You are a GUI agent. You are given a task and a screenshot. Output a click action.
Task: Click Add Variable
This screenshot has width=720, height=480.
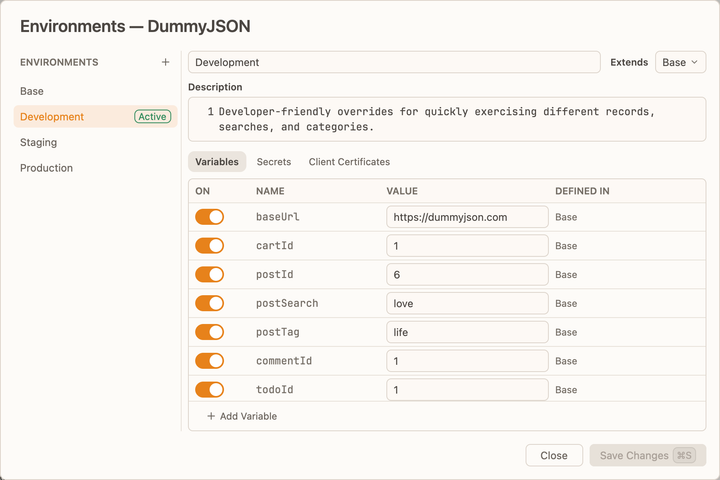coord(242,416)
